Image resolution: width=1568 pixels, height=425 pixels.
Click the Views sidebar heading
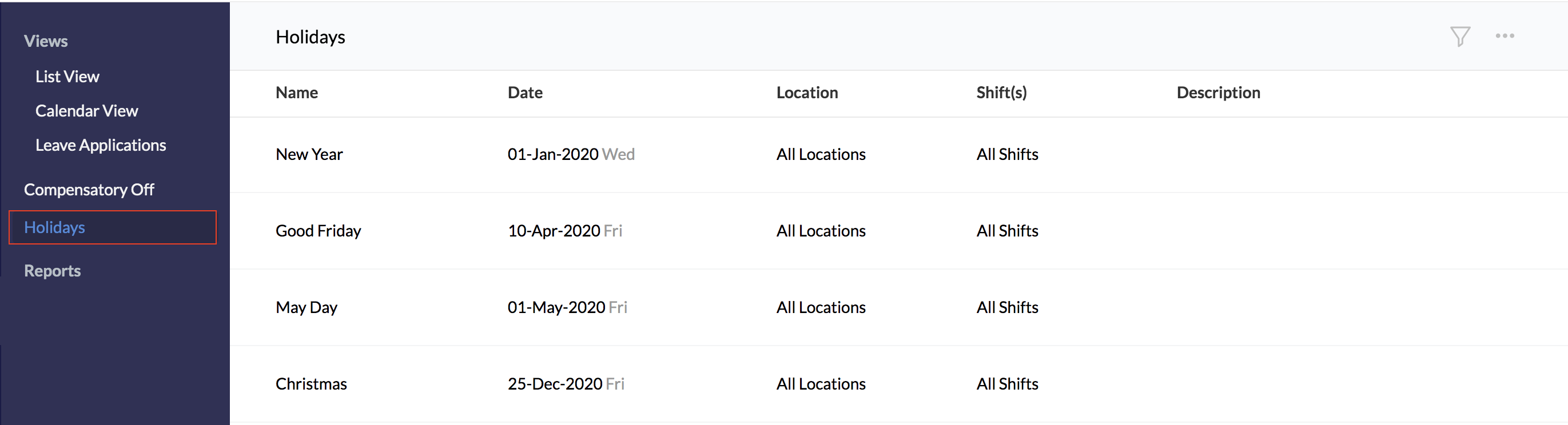pyautogui.click(x=46, y=41)
